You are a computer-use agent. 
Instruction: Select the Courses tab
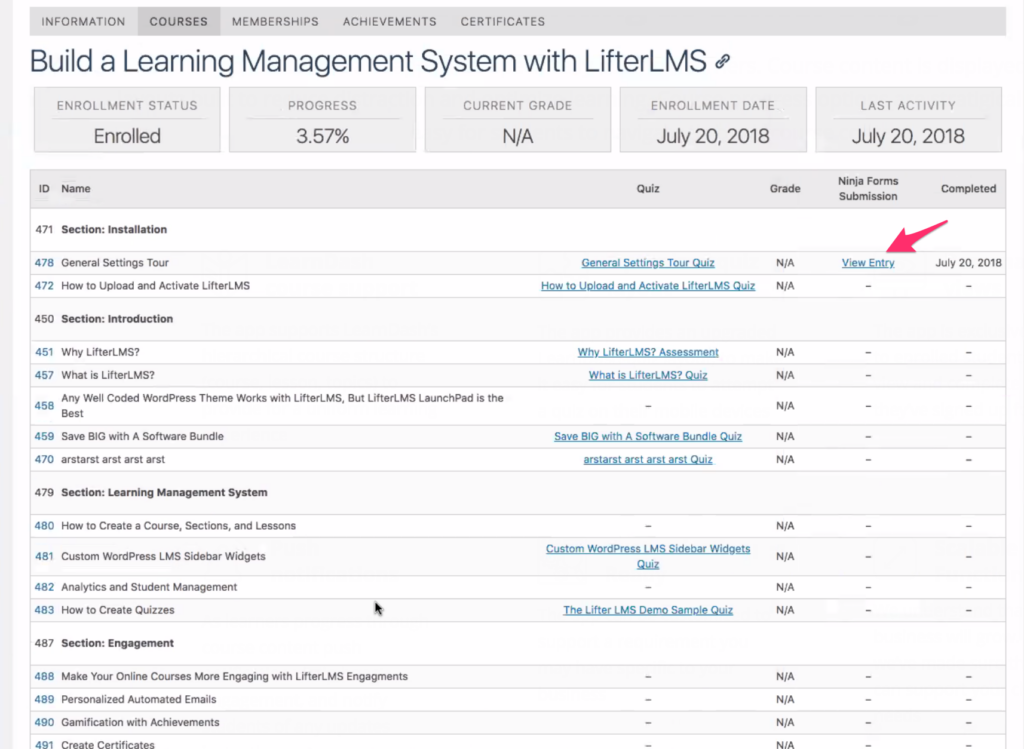[178, 22]
